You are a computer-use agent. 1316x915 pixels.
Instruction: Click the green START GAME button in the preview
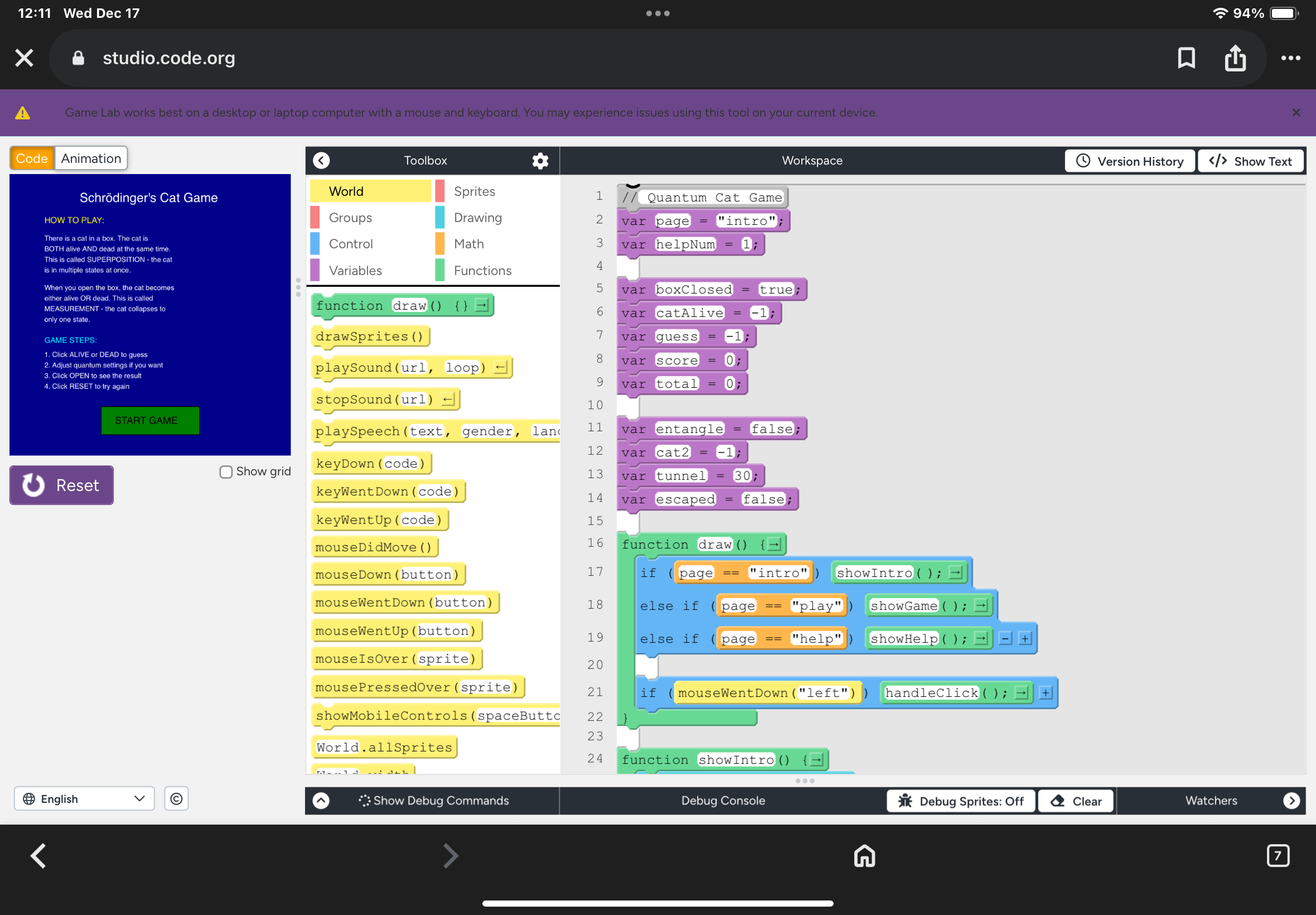coord(150,421)
